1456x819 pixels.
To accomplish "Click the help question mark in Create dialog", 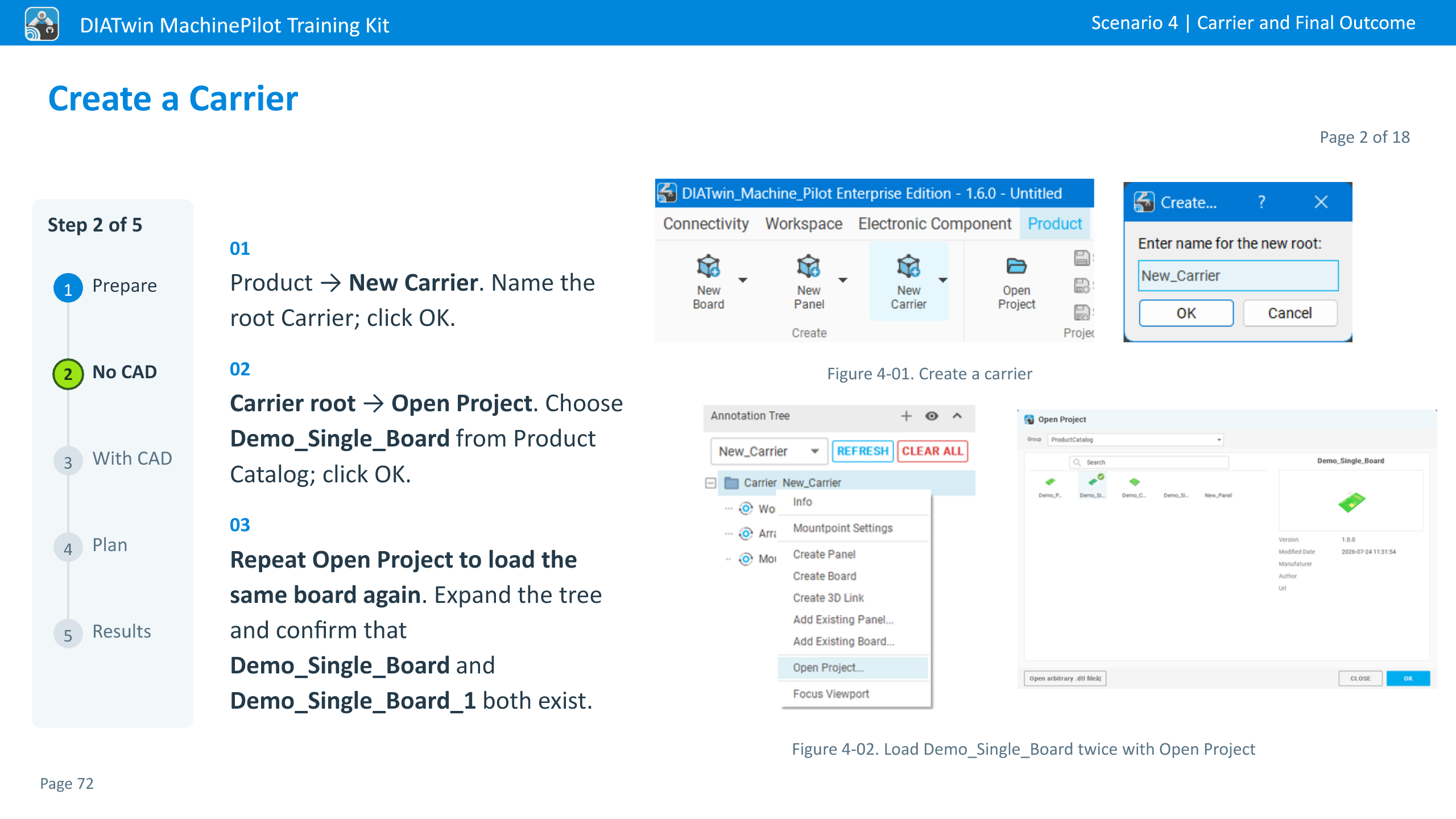I will tap(1261, 202).
